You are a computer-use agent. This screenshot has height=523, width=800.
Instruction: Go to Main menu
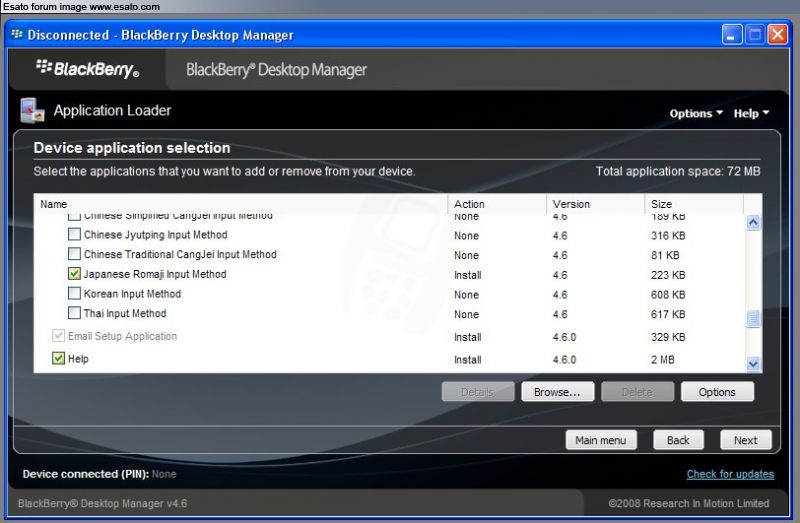click(x=601, y=440)
